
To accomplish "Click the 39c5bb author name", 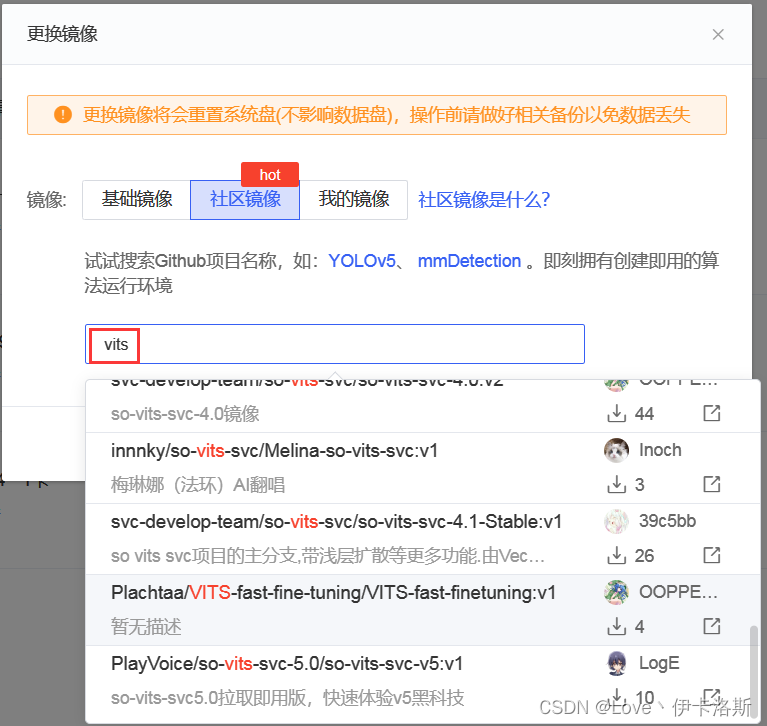I will [x=667, y=521].
